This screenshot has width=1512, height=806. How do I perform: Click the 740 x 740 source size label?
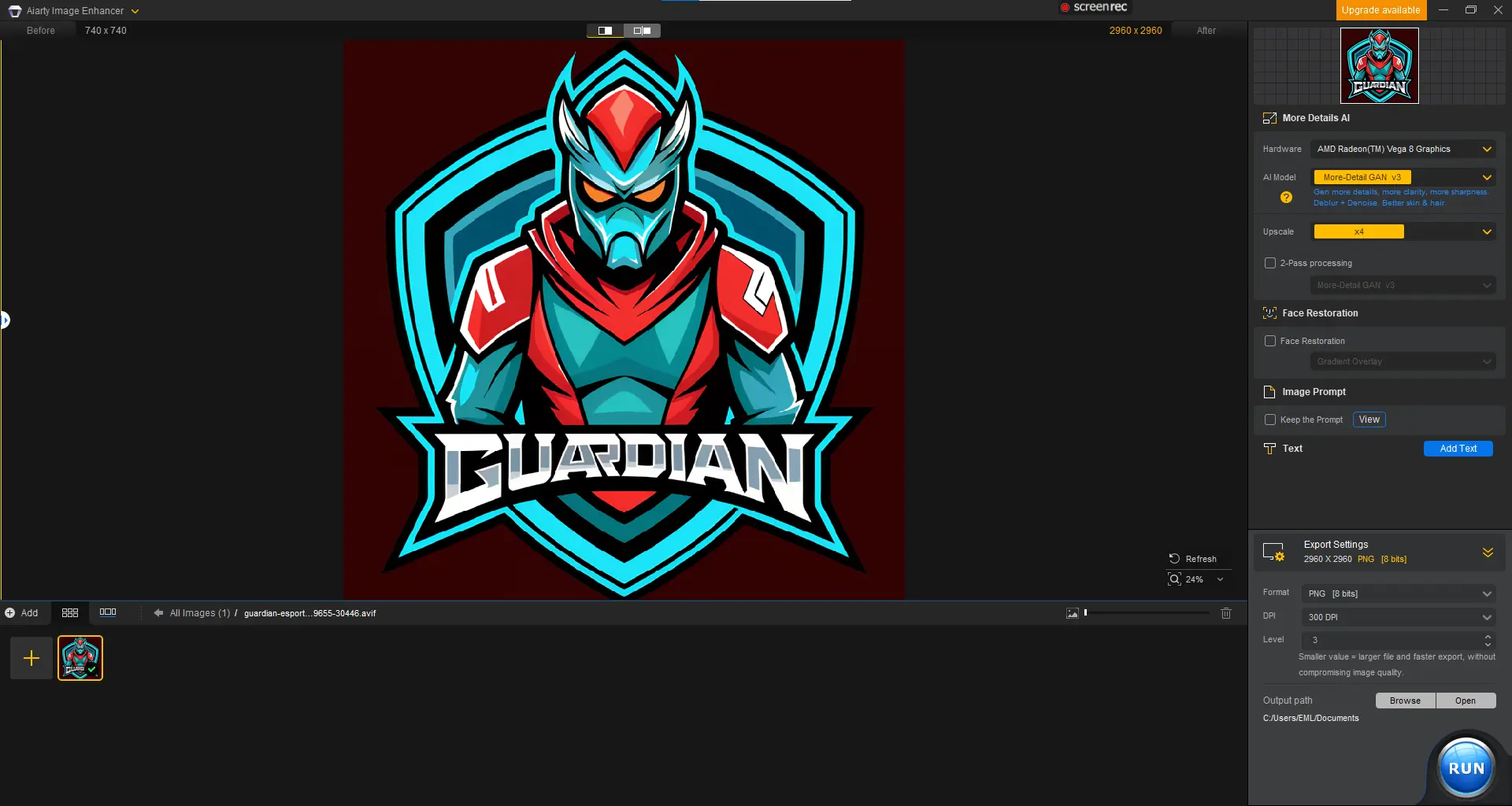coord(106,31)
